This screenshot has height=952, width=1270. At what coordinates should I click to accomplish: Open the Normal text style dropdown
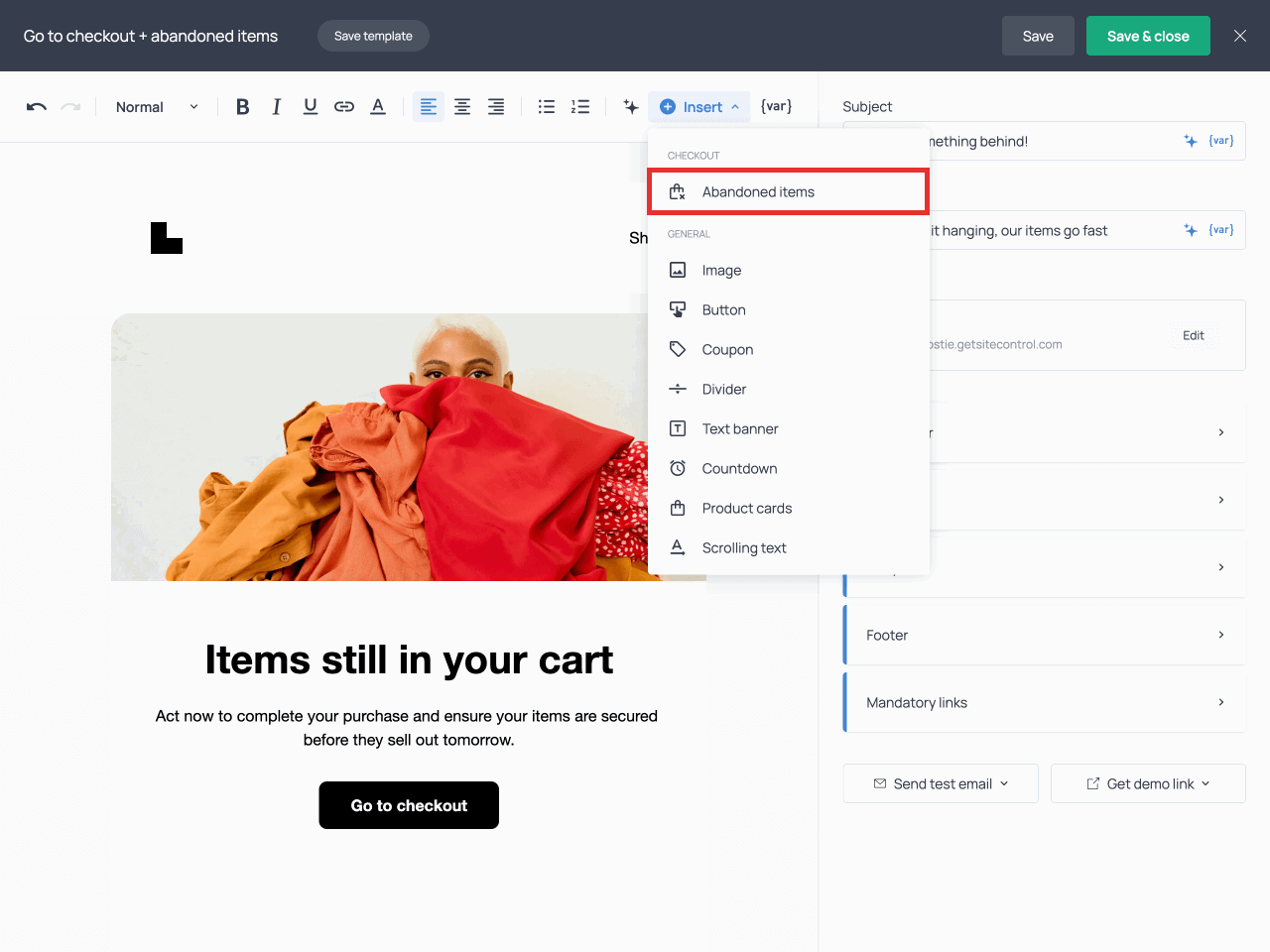157,107
